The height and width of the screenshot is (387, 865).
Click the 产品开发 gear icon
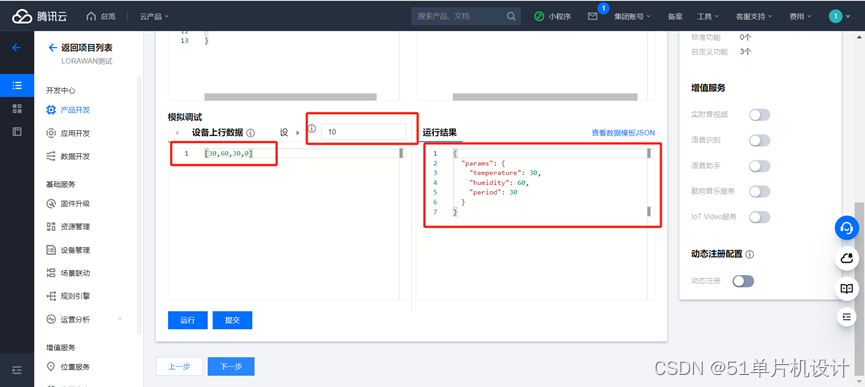pos(51,109)
